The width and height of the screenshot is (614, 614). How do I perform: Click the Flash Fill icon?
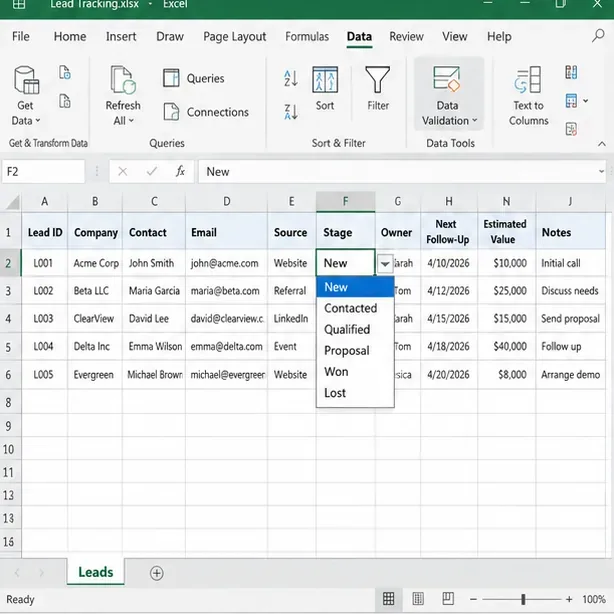click(x=571, y=72)
